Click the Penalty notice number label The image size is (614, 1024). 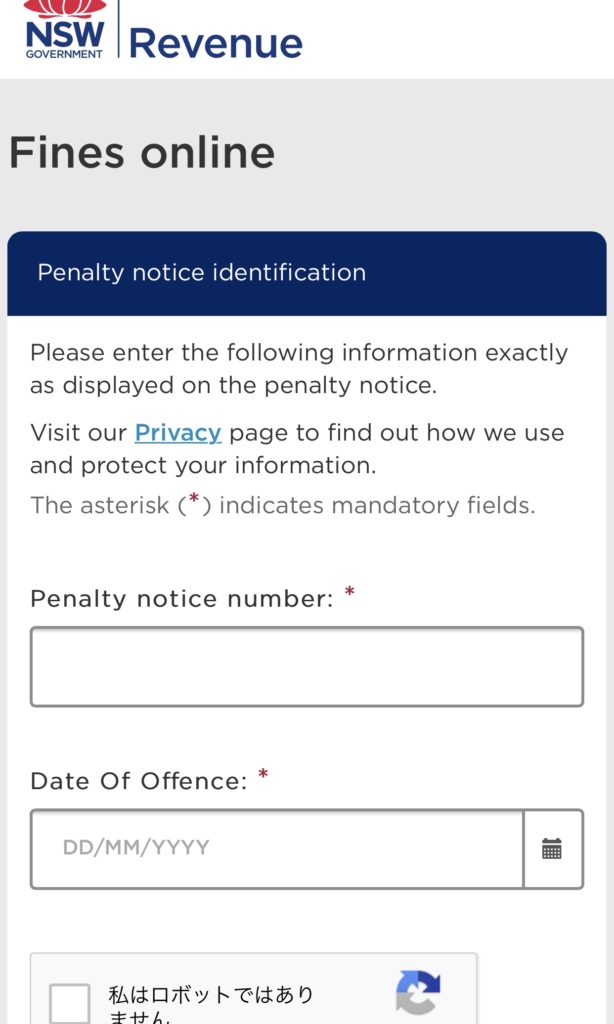(x=182, y=599)
